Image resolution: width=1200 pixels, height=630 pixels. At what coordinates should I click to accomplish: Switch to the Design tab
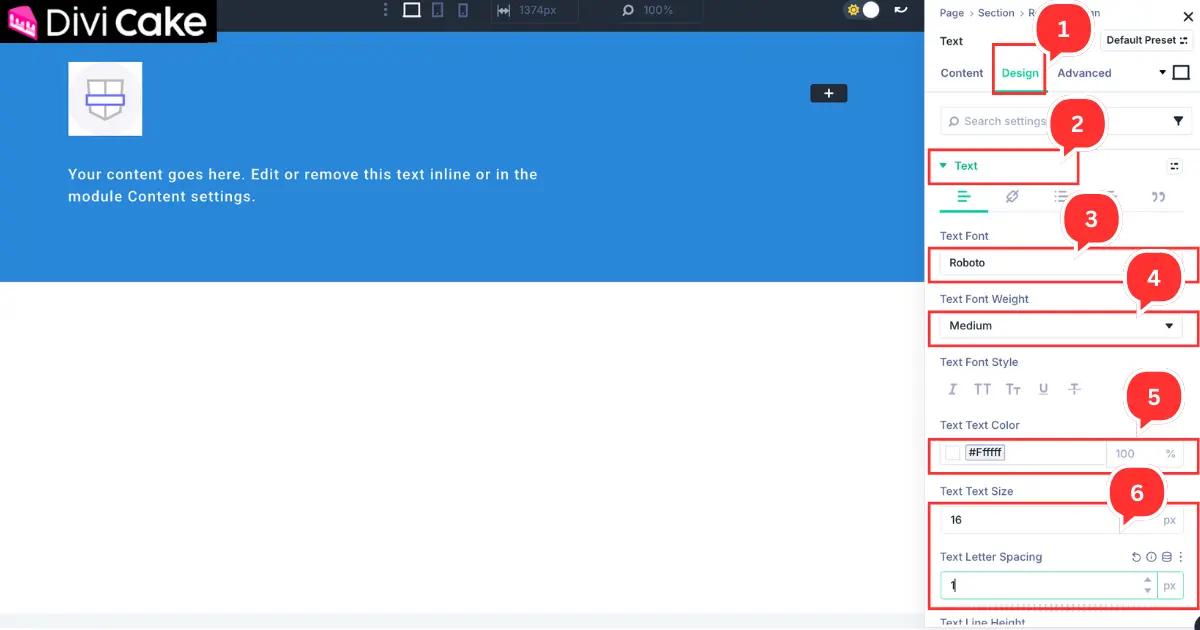(x=1020, y=73)
